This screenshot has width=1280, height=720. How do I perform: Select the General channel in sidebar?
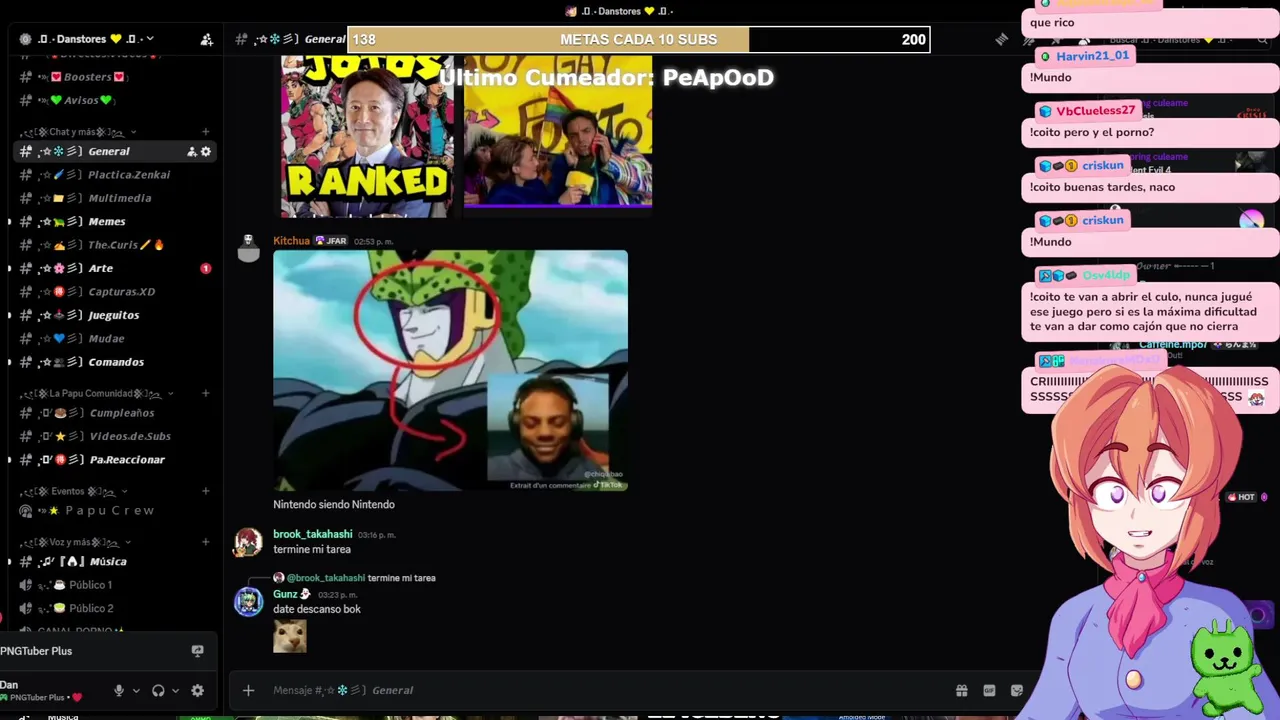[109, 152]
